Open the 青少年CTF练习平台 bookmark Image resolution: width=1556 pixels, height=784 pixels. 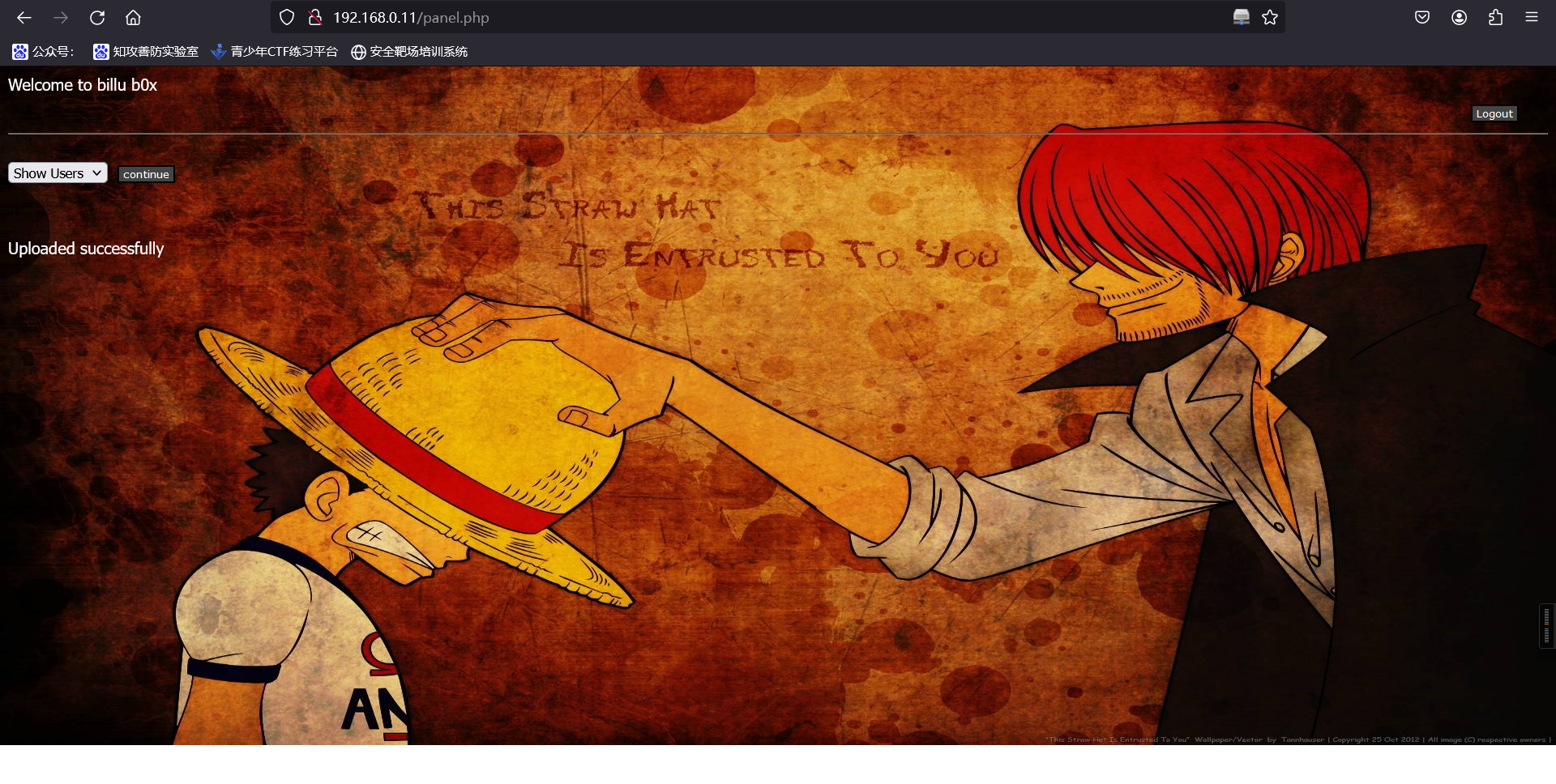click(275, 52)
